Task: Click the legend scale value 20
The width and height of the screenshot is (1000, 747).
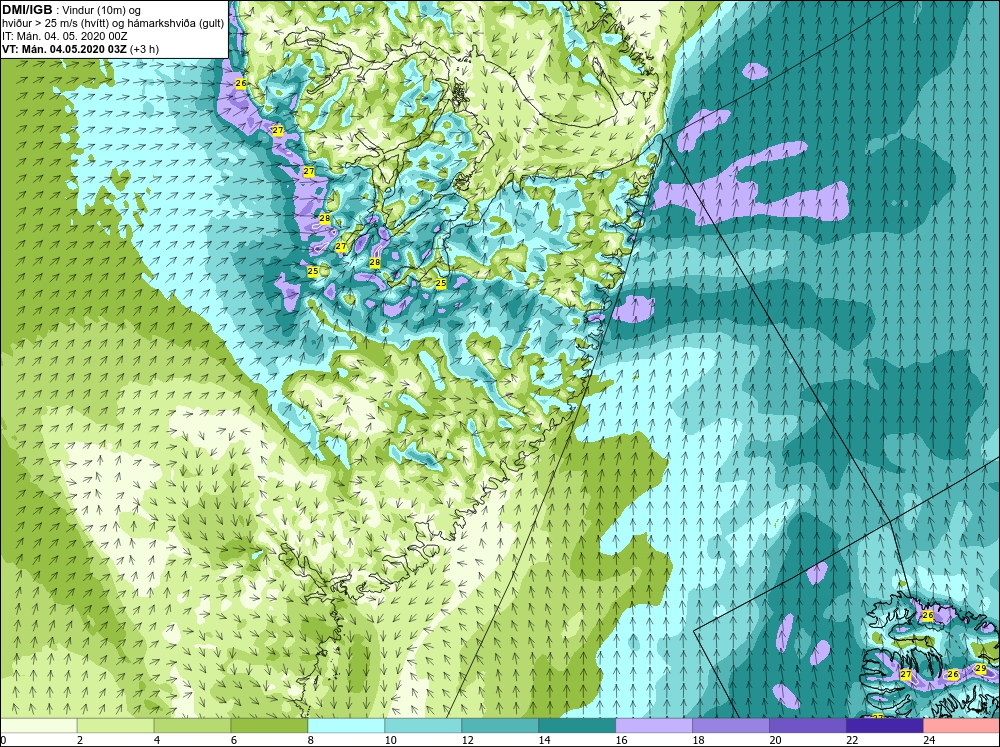Action: pos(776,740)
